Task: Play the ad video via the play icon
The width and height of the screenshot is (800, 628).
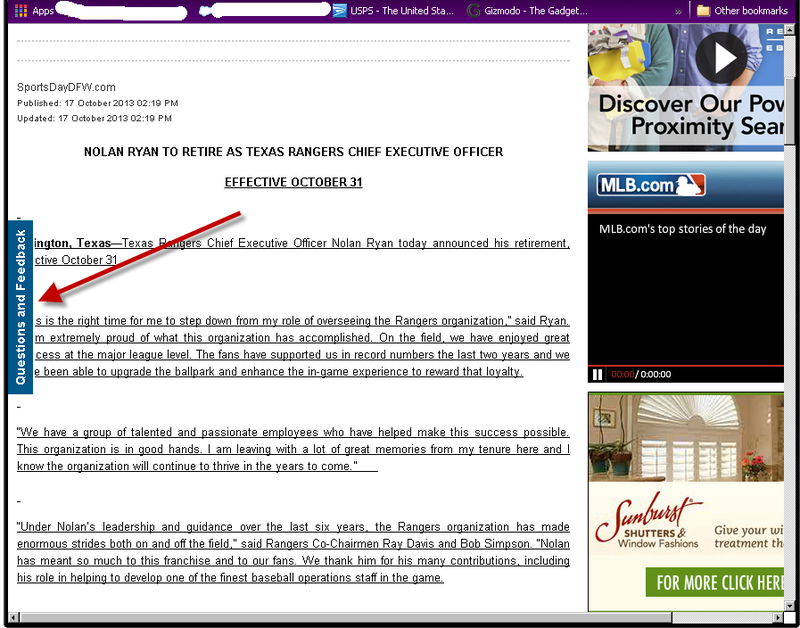Action: tap(721, 58)
